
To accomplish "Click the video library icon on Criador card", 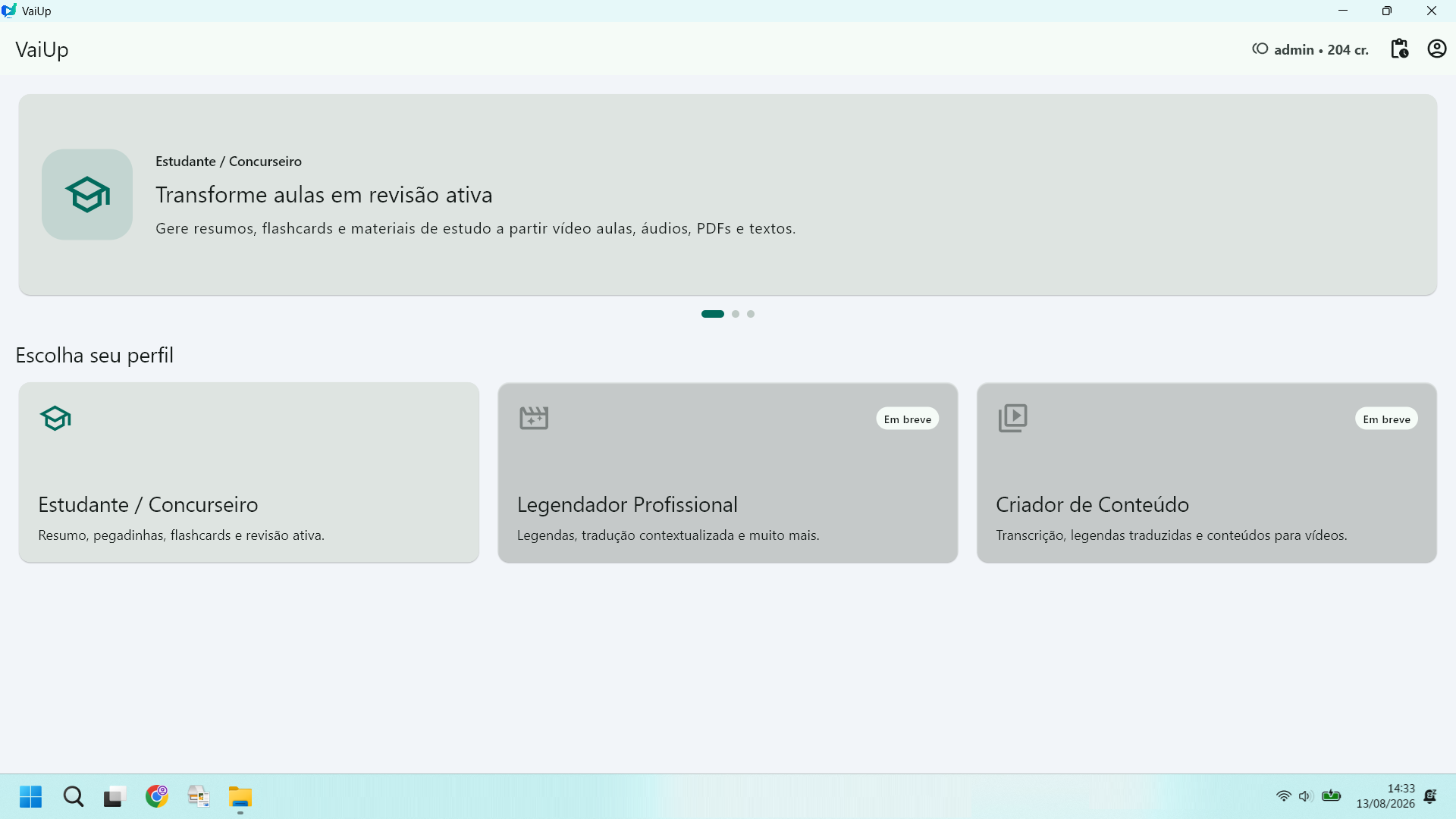I will 1012,418.
